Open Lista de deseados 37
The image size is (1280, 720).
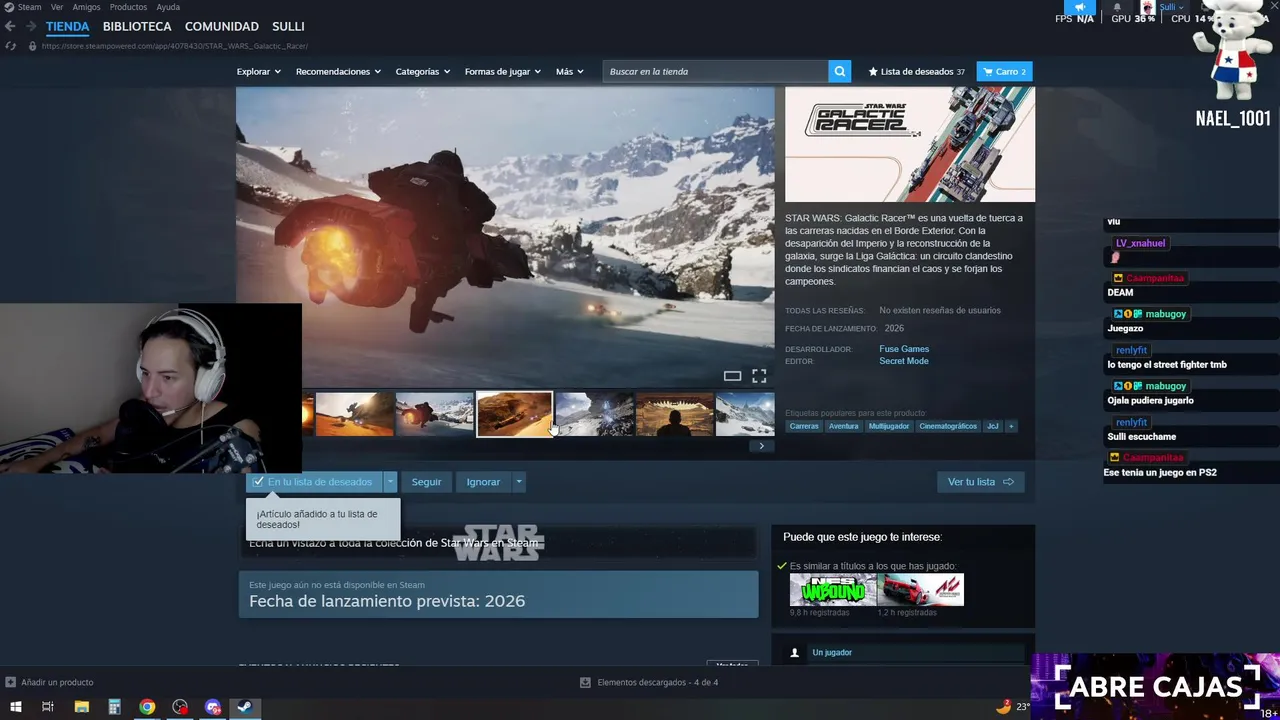click(x=917, y=71)
